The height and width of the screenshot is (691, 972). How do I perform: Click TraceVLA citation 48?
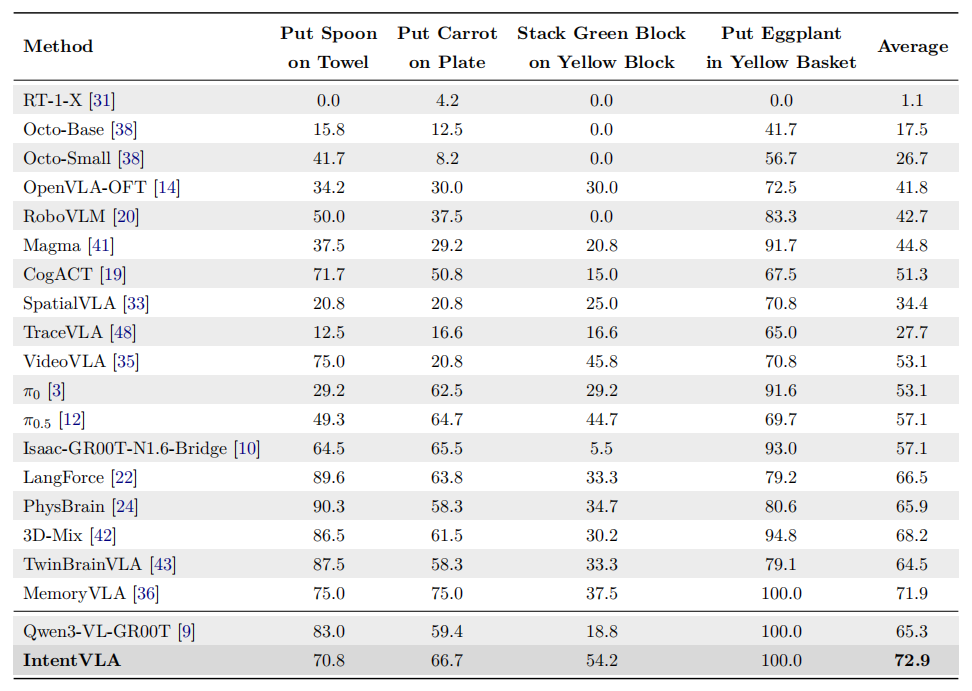(x=123, y=333)
